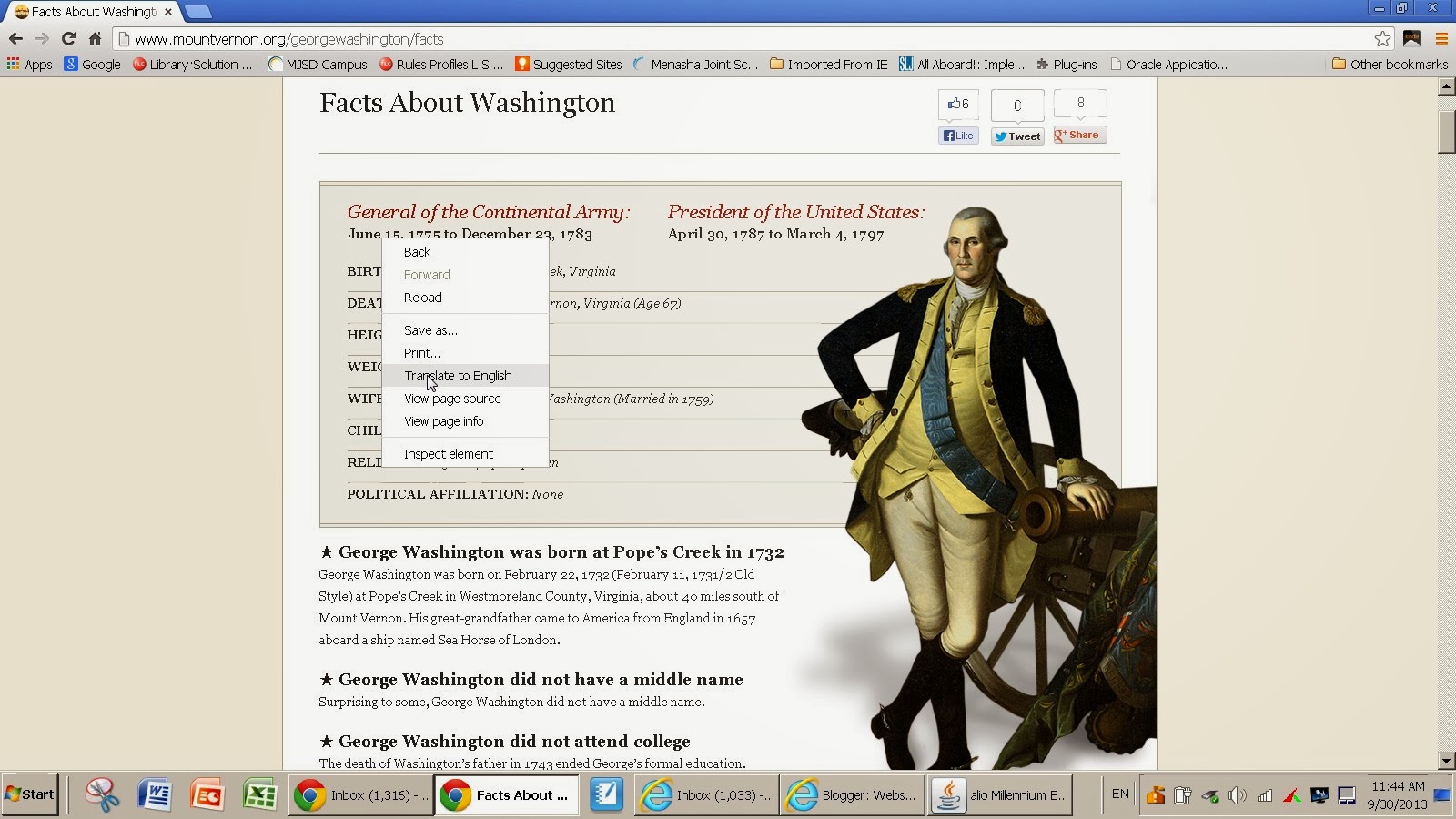This screenshot has height=819, width=1456.
Task: Open the Rules Profiles L.S bookmark
Action: click(x=440, y=65)
